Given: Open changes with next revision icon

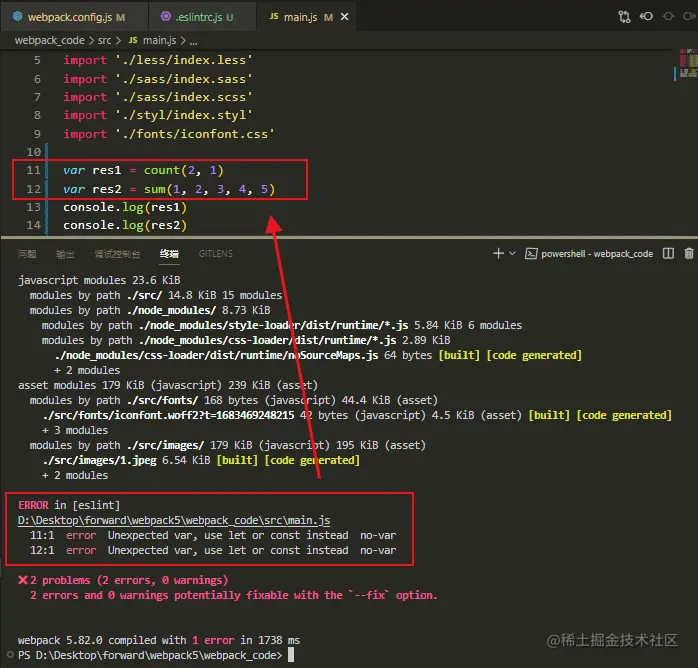Looking at the screenshot, I should coord(689,16).
